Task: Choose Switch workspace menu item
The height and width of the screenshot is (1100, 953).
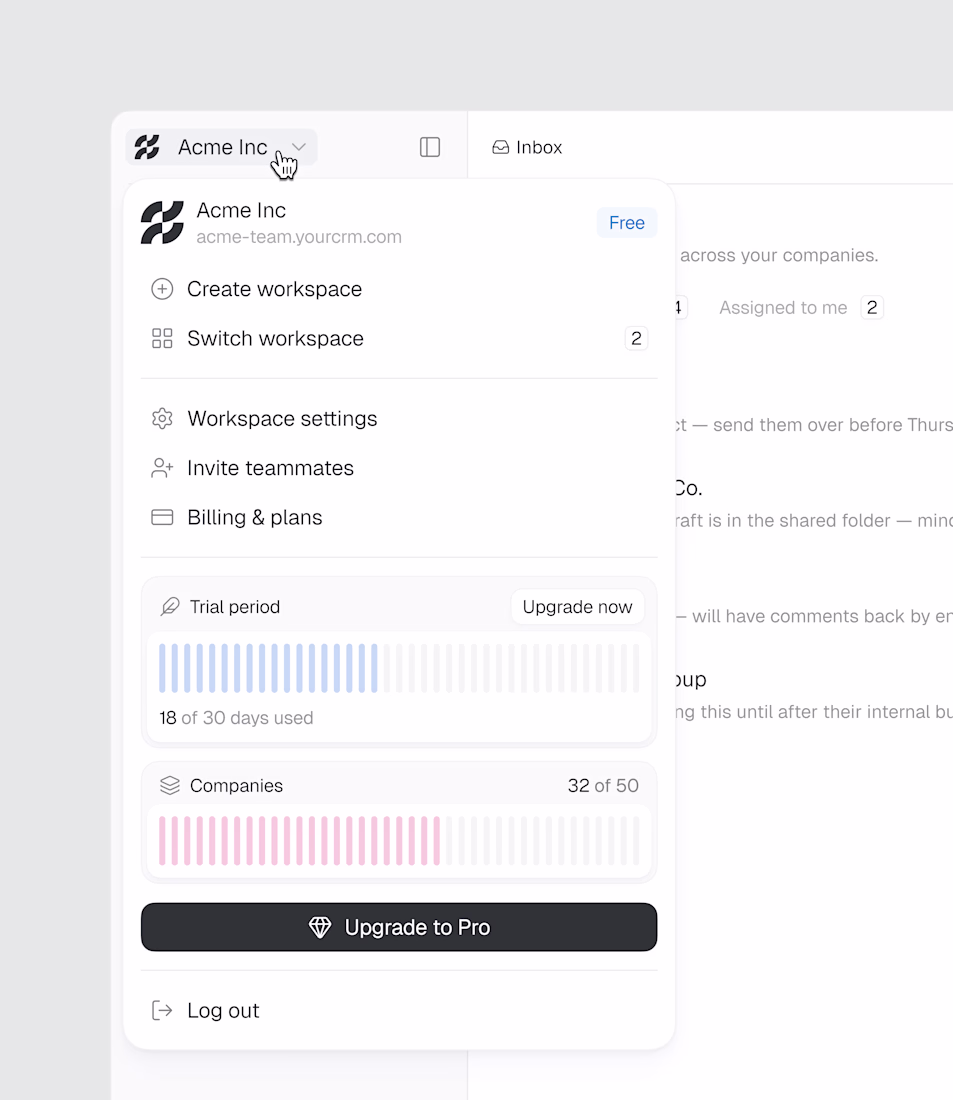Action: (x=399, y=338)
